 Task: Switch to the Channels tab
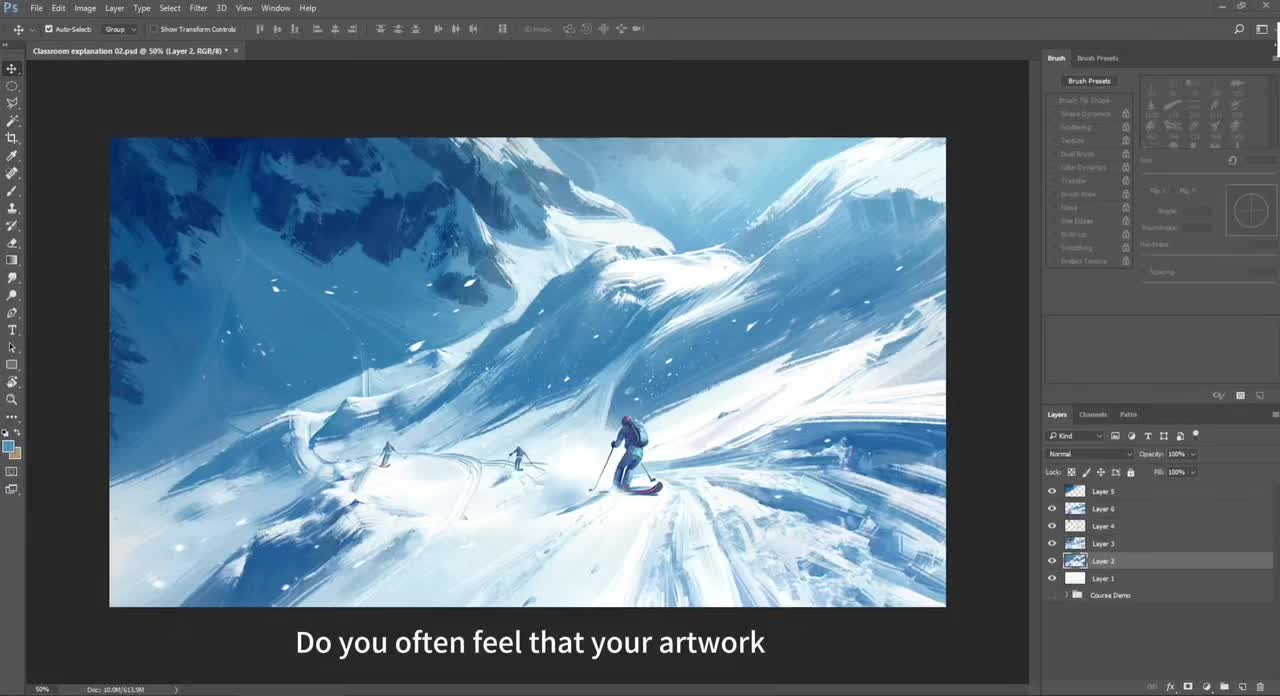pyautogui.click(x=1093, y=414)
